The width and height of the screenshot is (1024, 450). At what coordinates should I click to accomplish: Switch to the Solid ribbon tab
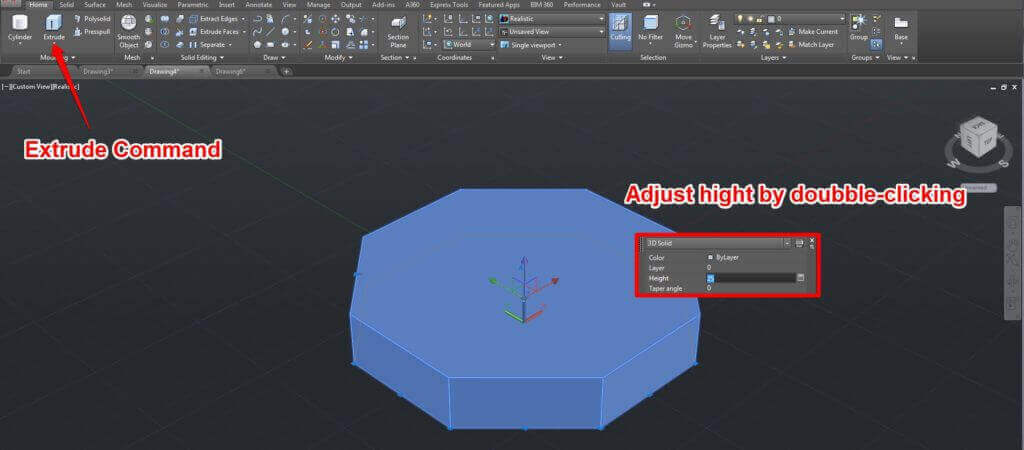click(67, 5)
